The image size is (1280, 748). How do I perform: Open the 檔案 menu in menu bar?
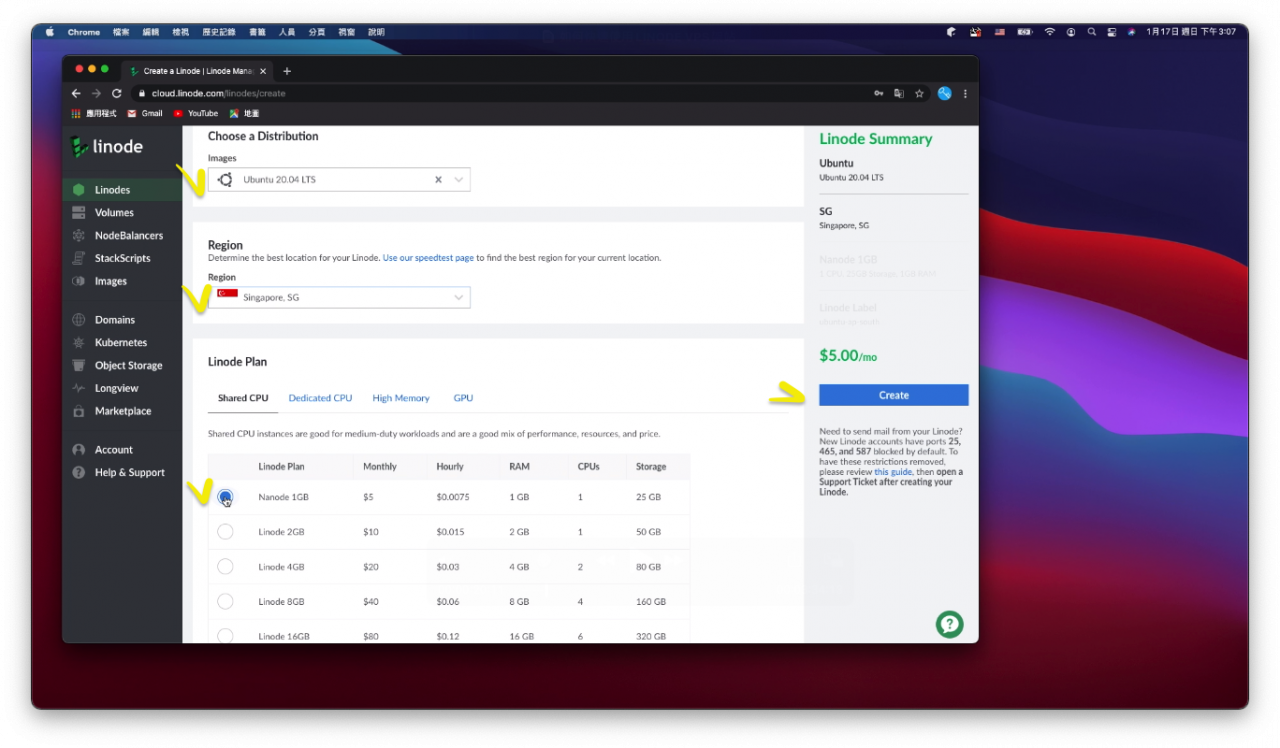[121, 32]
